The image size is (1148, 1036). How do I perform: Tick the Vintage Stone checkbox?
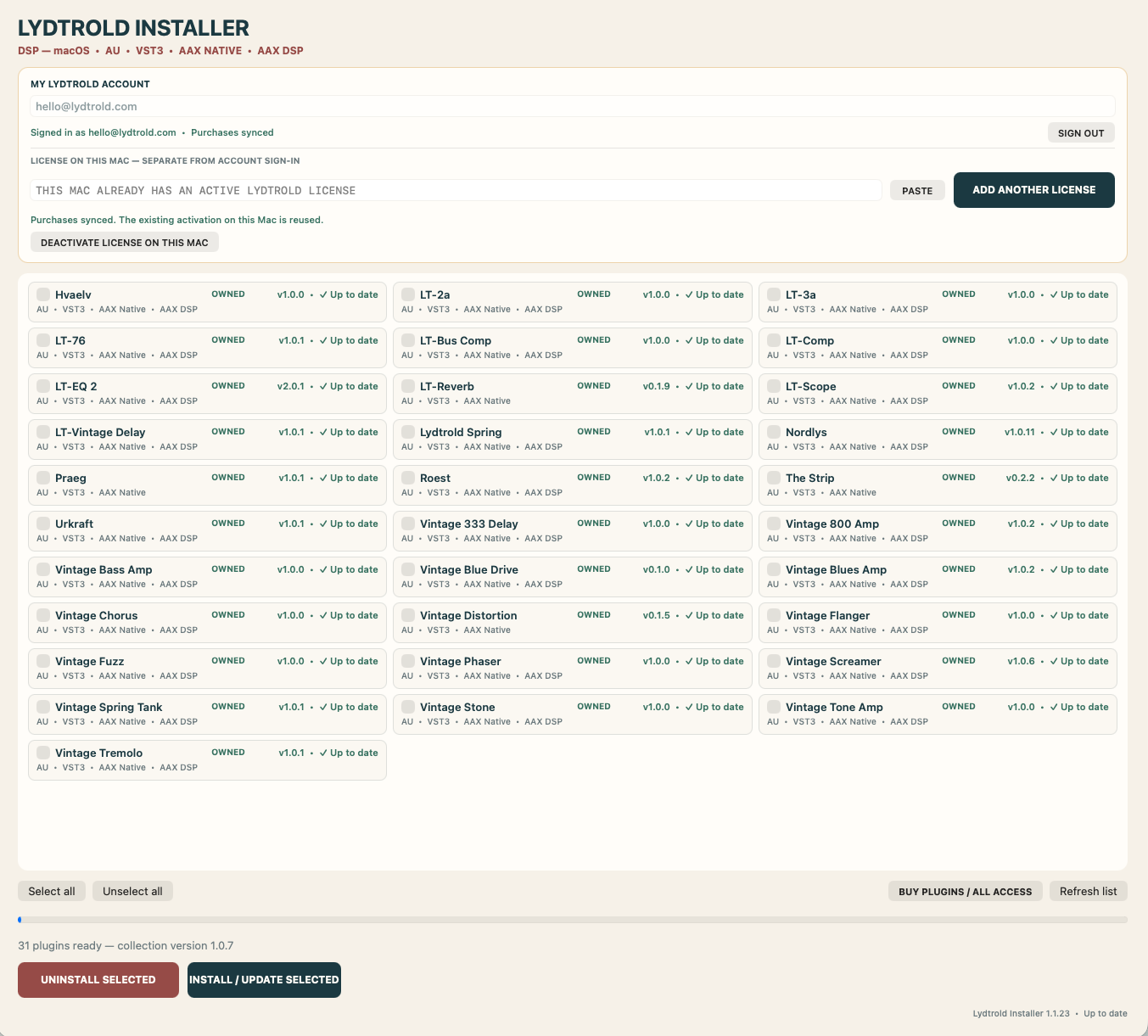pyautogui.click(x=408, y=707)
